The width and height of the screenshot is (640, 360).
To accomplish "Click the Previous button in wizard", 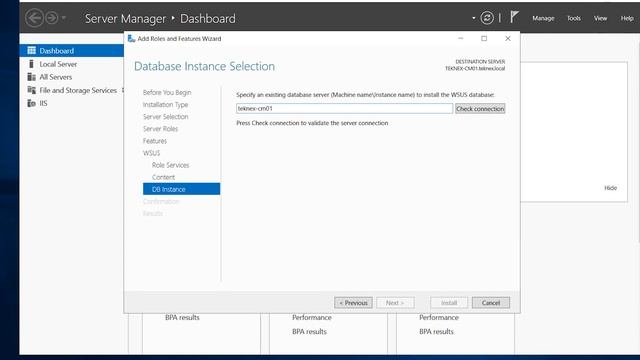I will 353,303.
